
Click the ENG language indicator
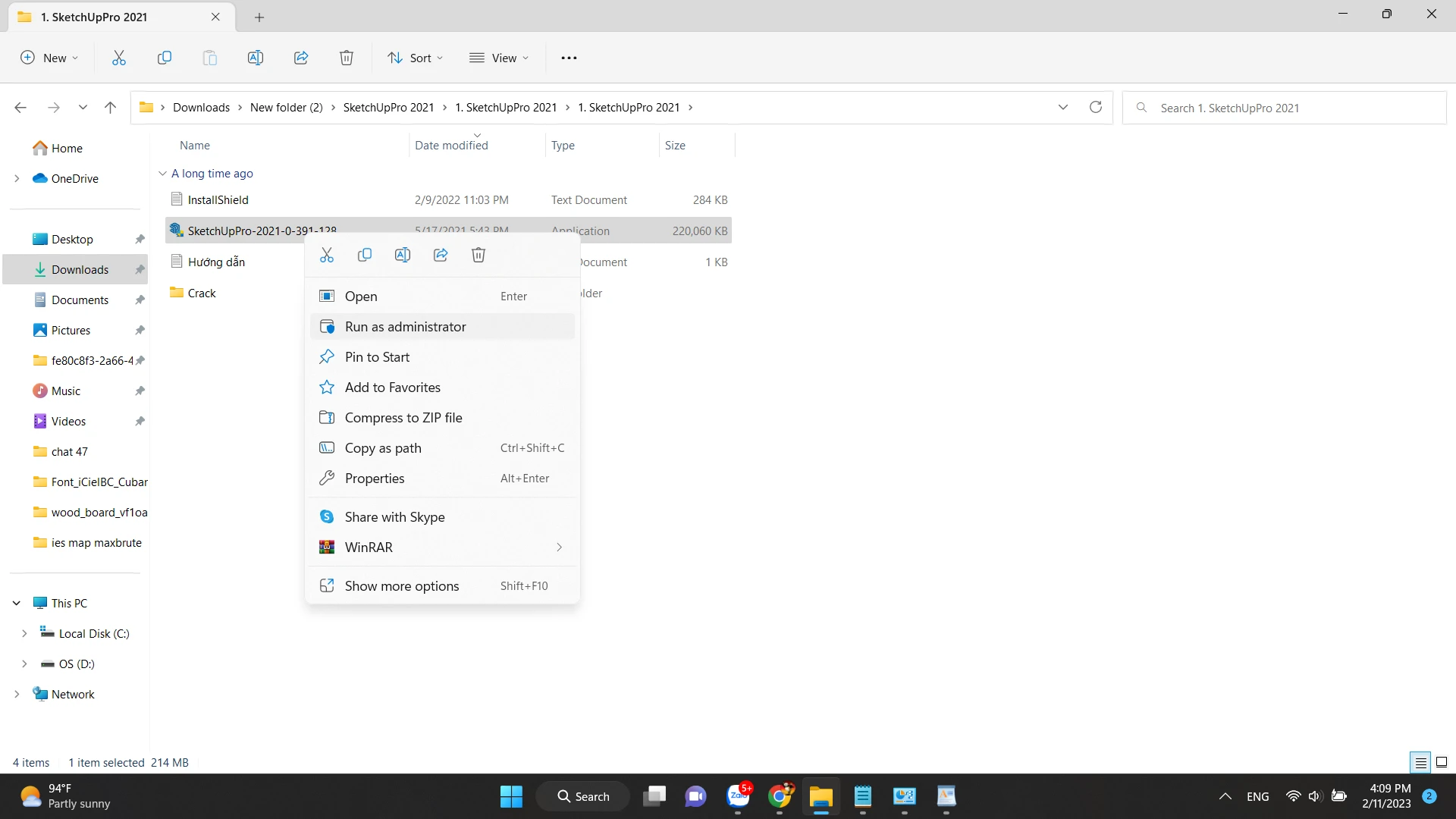point(1257,796)
